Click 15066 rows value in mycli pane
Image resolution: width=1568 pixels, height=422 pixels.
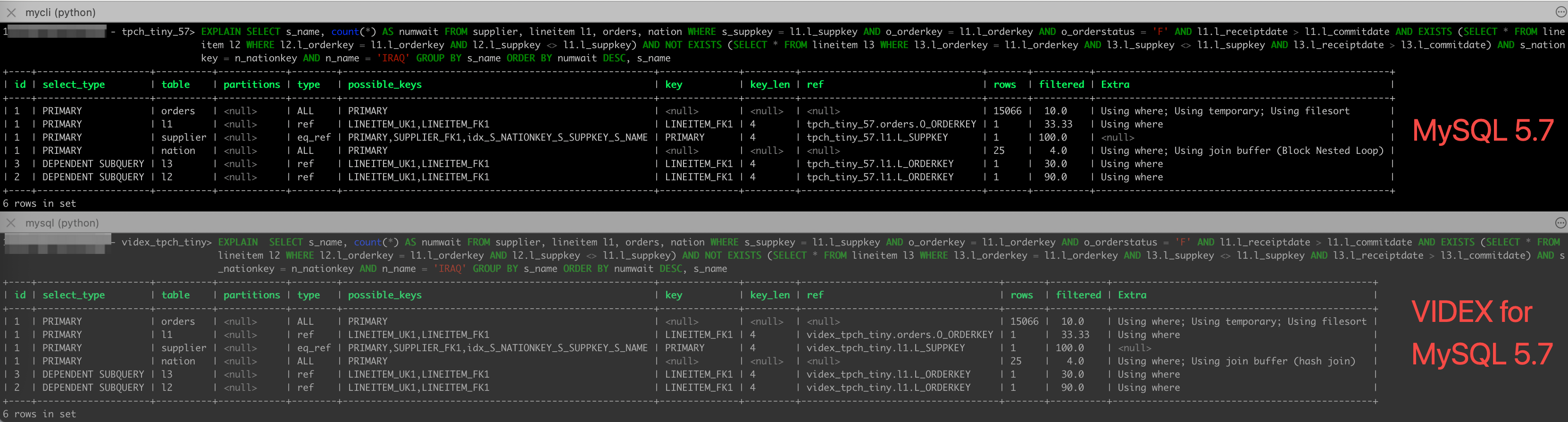tap(1008, 111)
